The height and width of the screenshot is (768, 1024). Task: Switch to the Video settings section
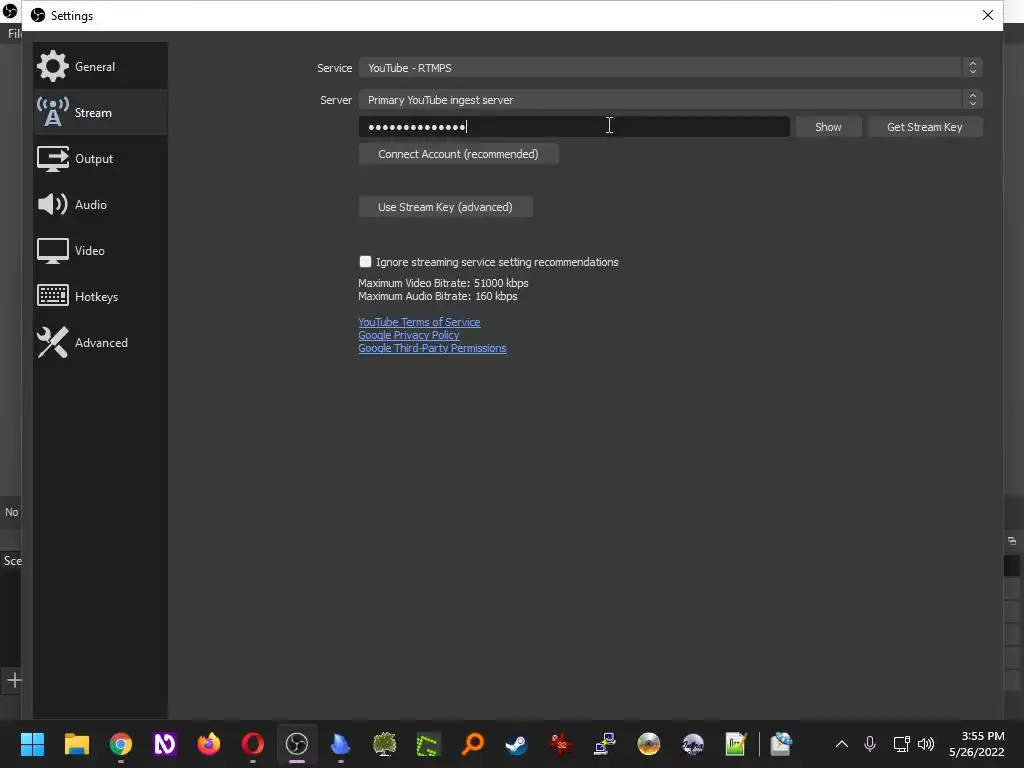[x=101, y=251]
